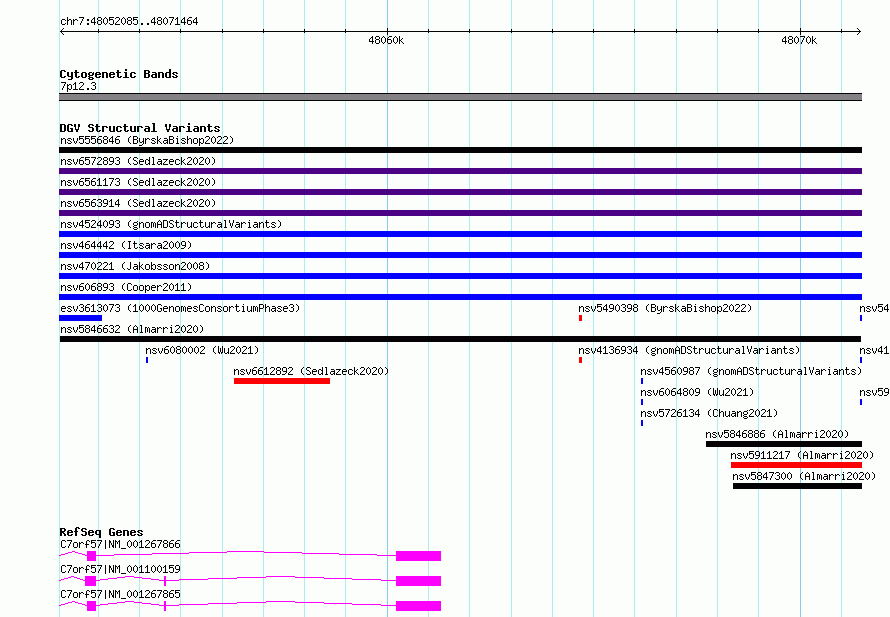Click the nsv5847300 (Almarri2020) black bar
This screenshot has height=617, width=890.
pos(797,486)
